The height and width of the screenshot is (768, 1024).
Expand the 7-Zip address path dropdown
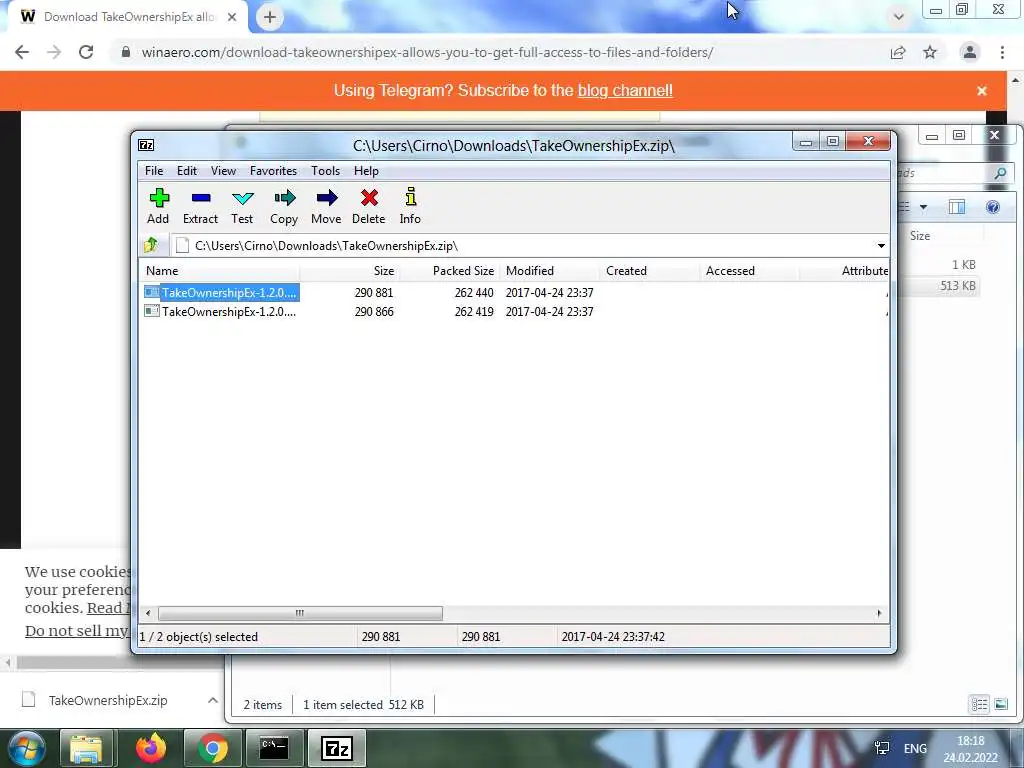tap(881, 246)
